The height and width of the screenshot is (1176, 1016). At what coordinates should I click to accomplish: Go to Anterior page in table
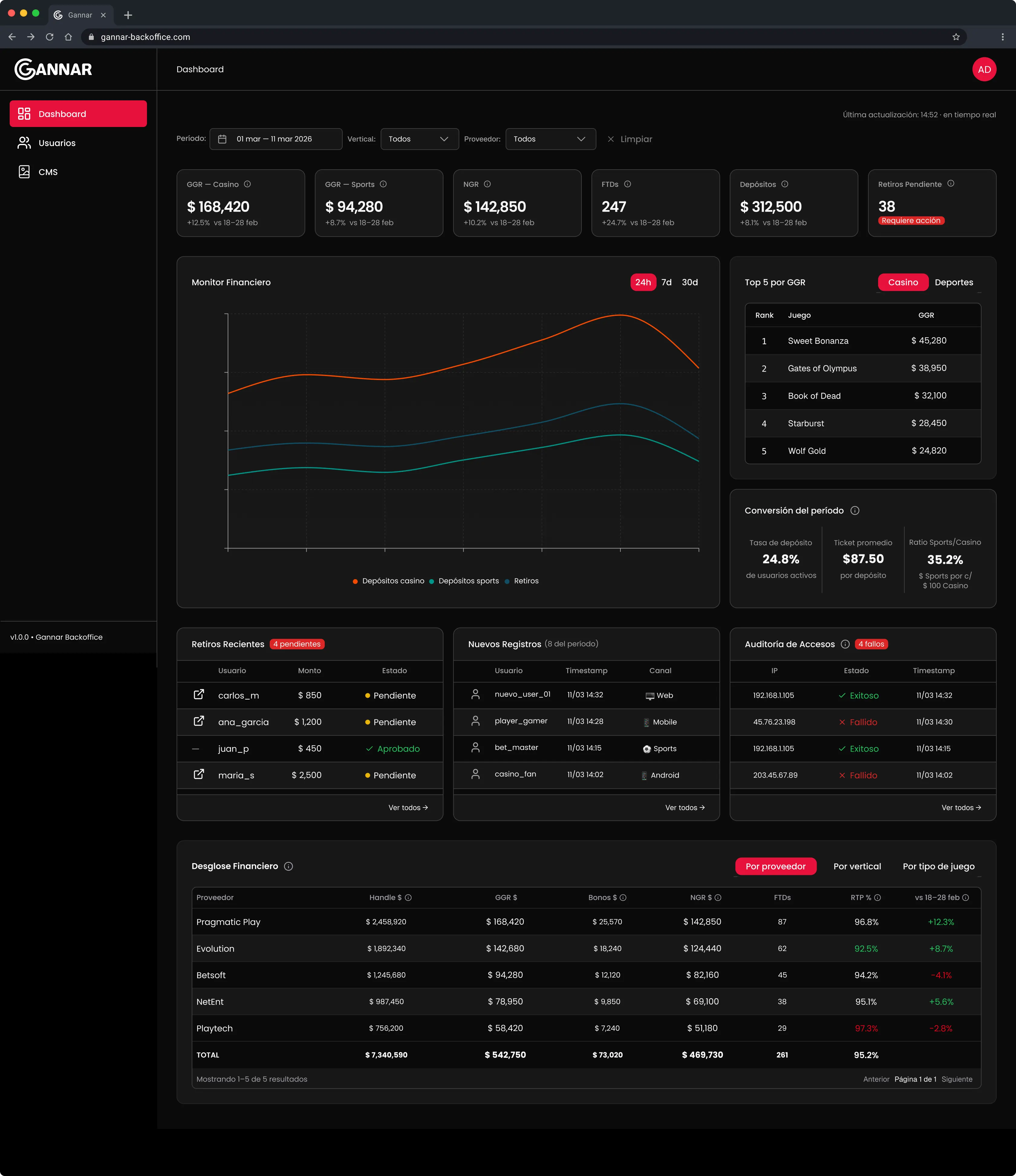pyautogui.click(x=876, y=1079)
